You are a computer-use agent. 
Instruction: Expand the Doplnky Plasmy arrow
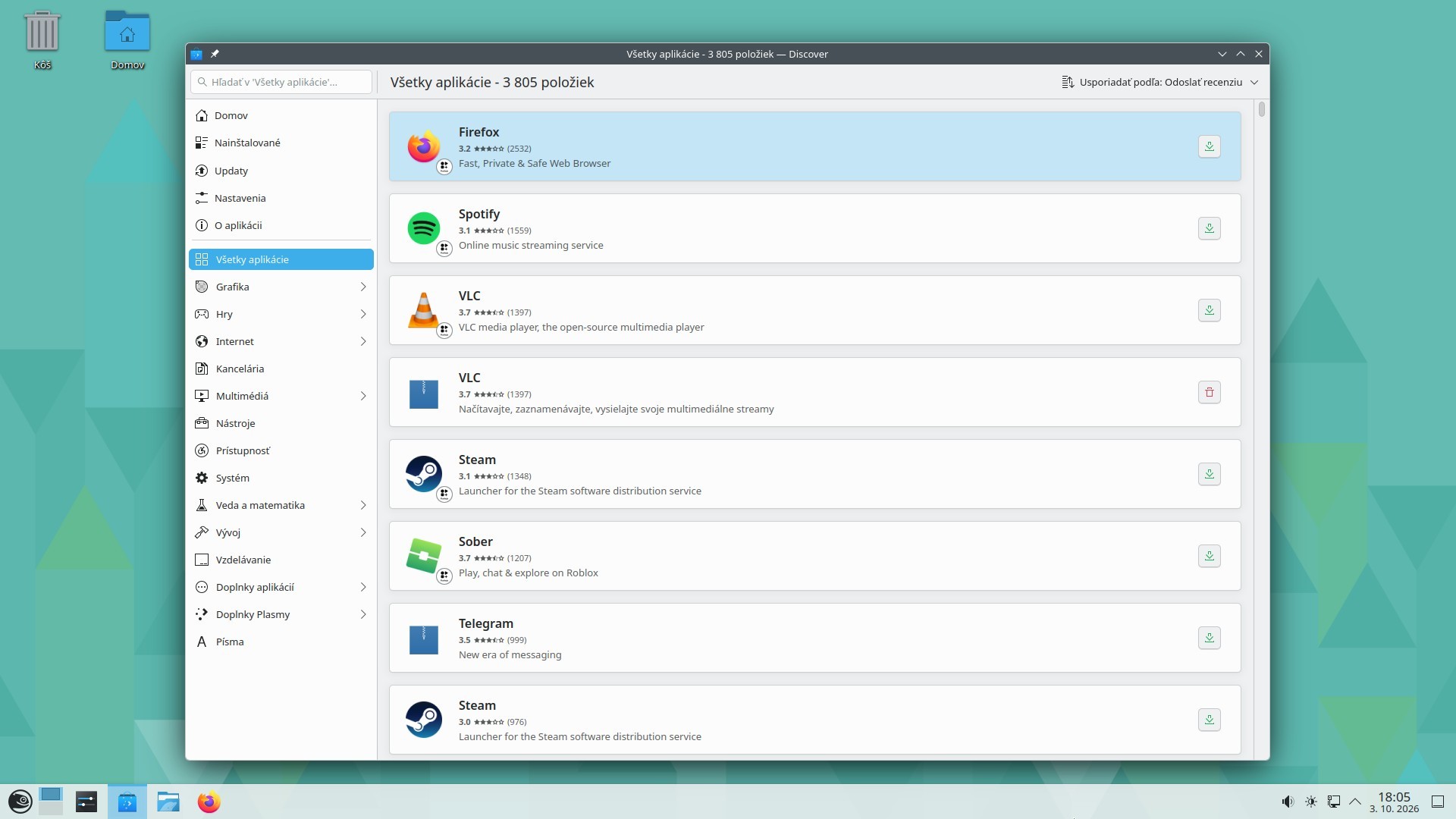(x=363, y=614)
